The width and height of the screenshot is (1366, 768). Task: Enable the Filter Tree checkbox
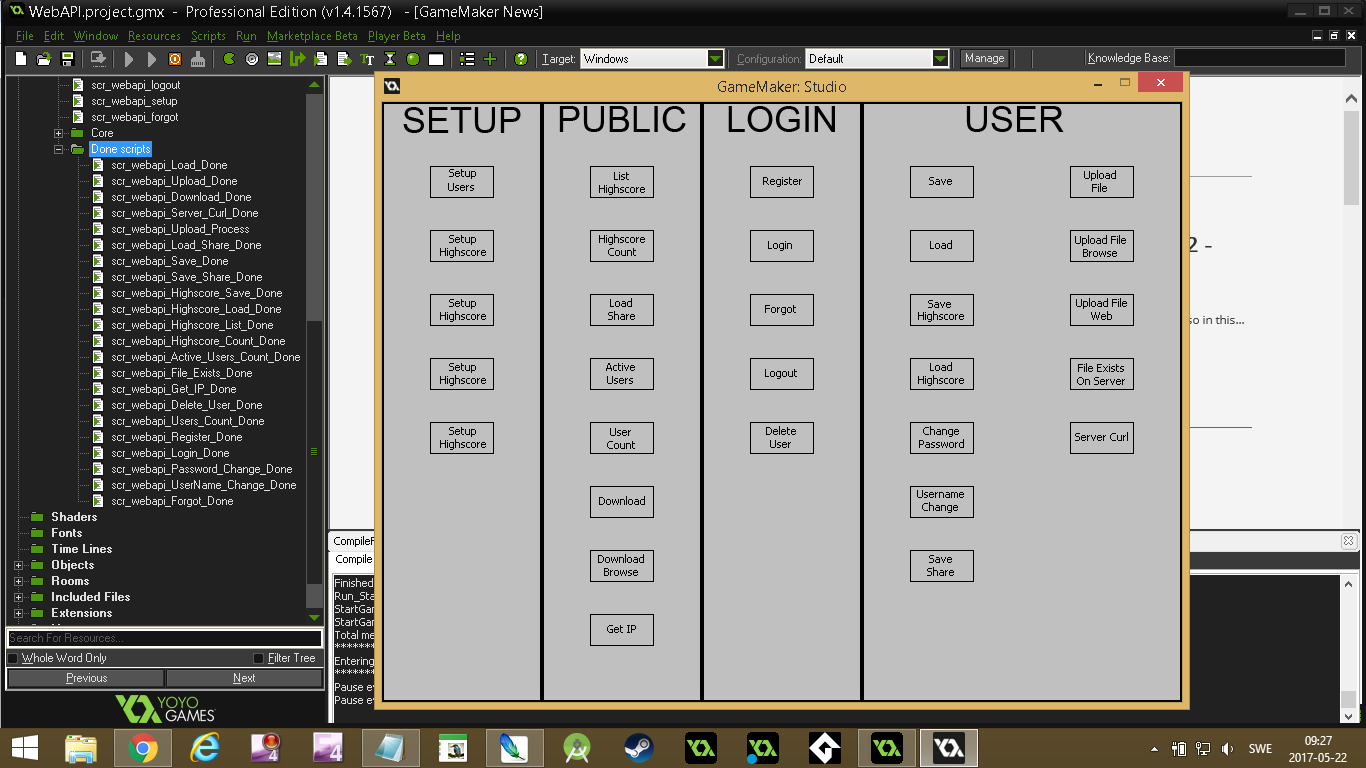click(x=259, y=658)
